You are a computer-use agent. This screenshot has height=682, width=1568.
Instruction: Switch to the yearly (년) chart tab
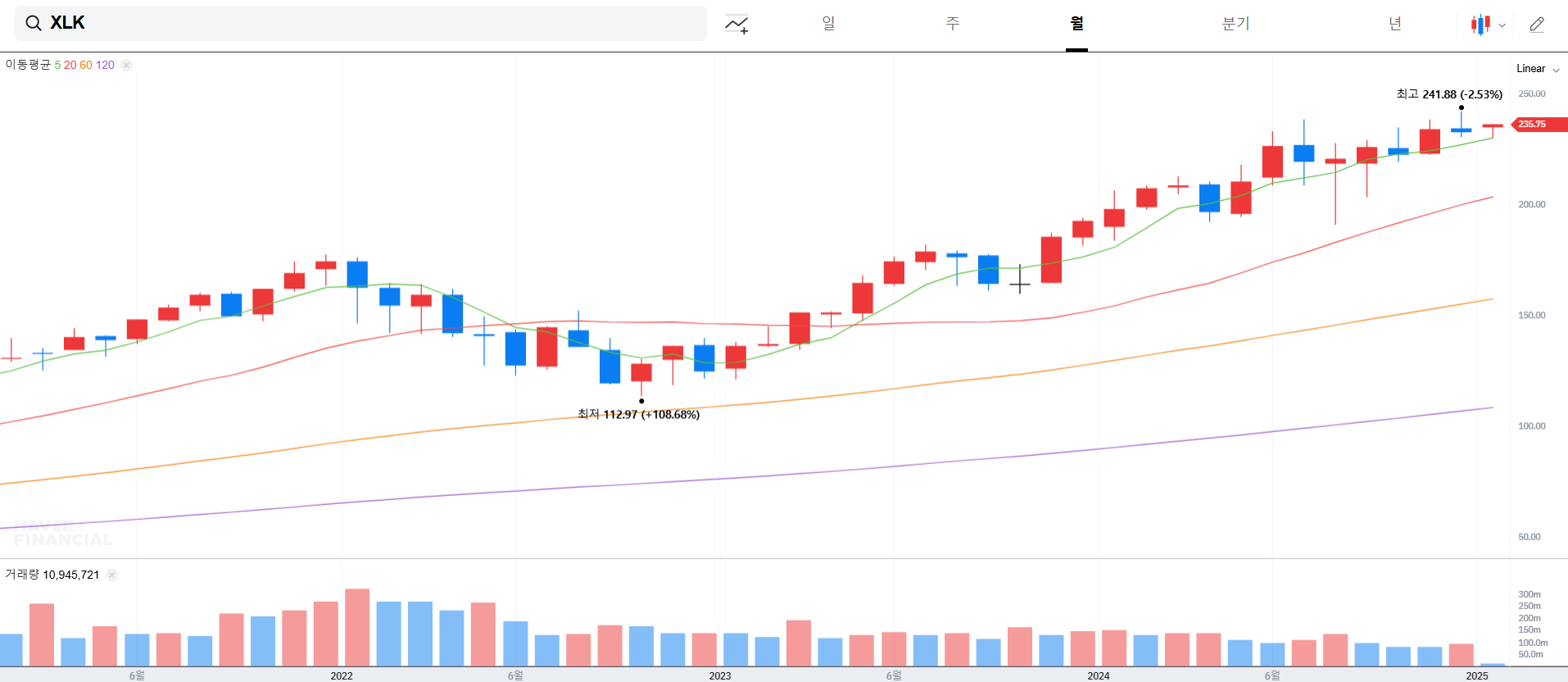pyautogui.click(x=1394, y=24)
